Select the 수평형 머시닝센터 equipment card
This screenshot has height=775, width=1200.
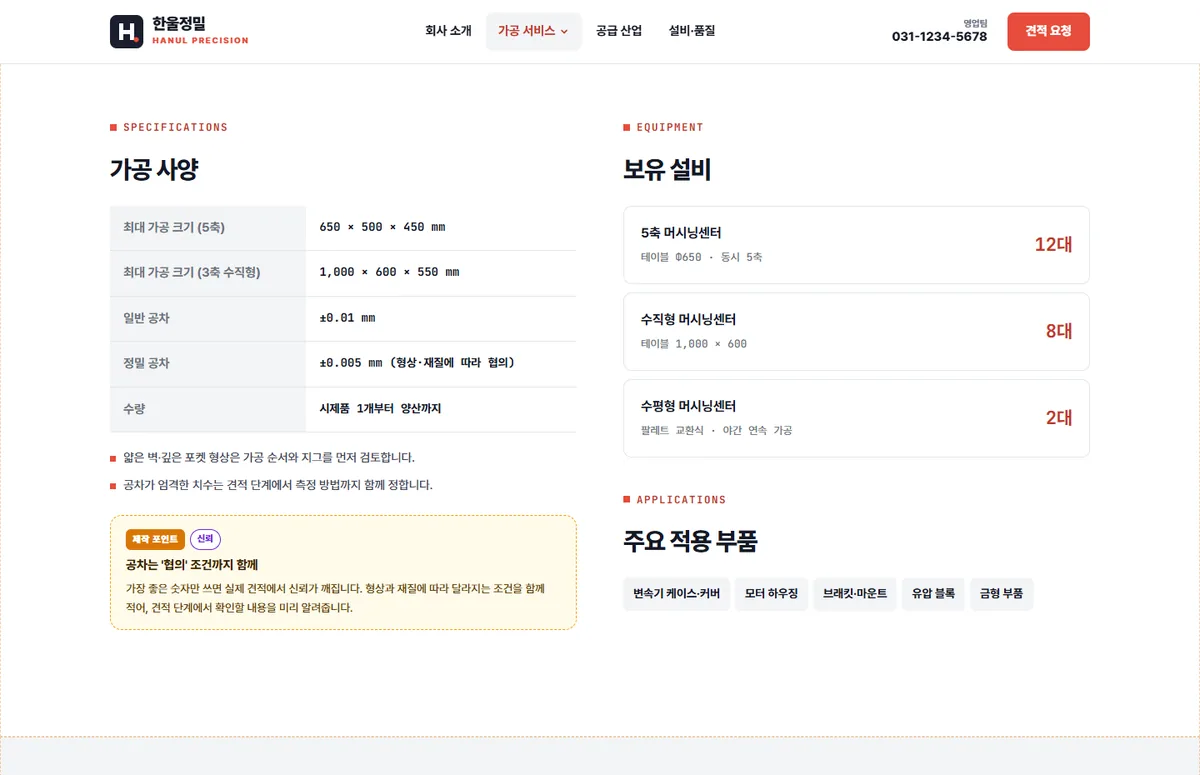[x=856, y=418]
